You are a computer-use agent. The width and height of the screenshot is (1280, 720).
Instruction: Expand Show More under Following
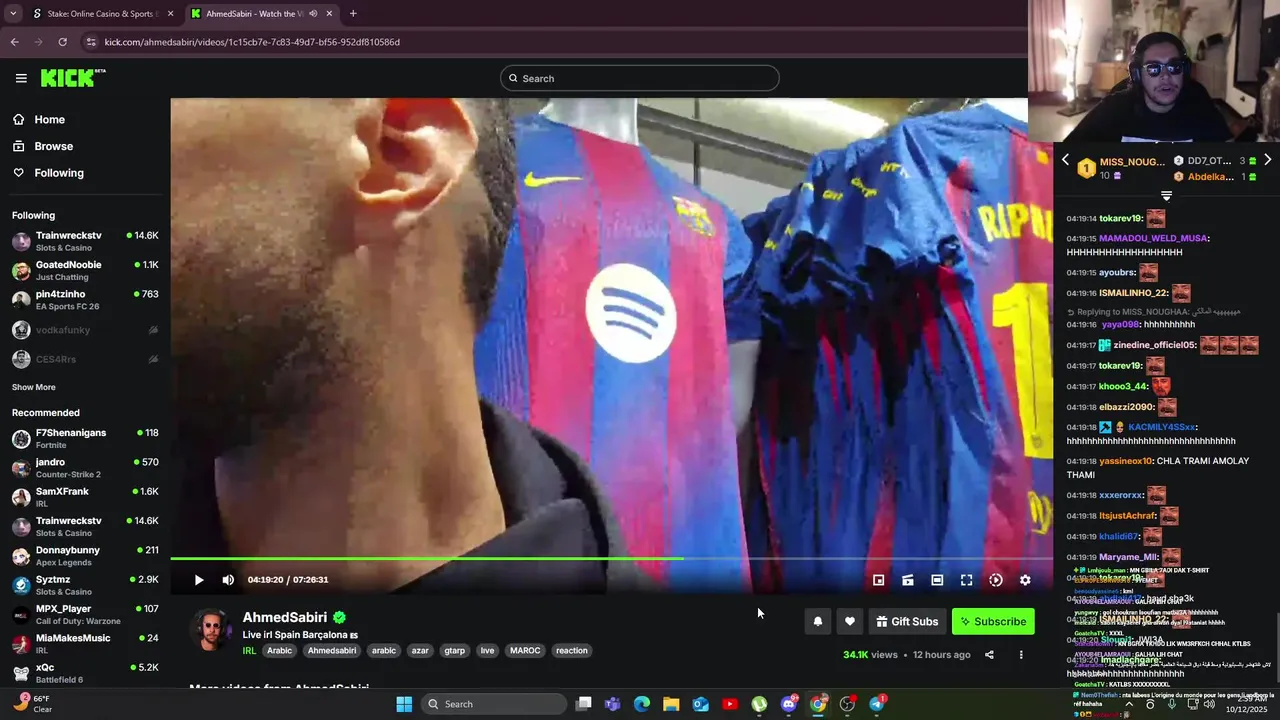[x=34, y=387]
